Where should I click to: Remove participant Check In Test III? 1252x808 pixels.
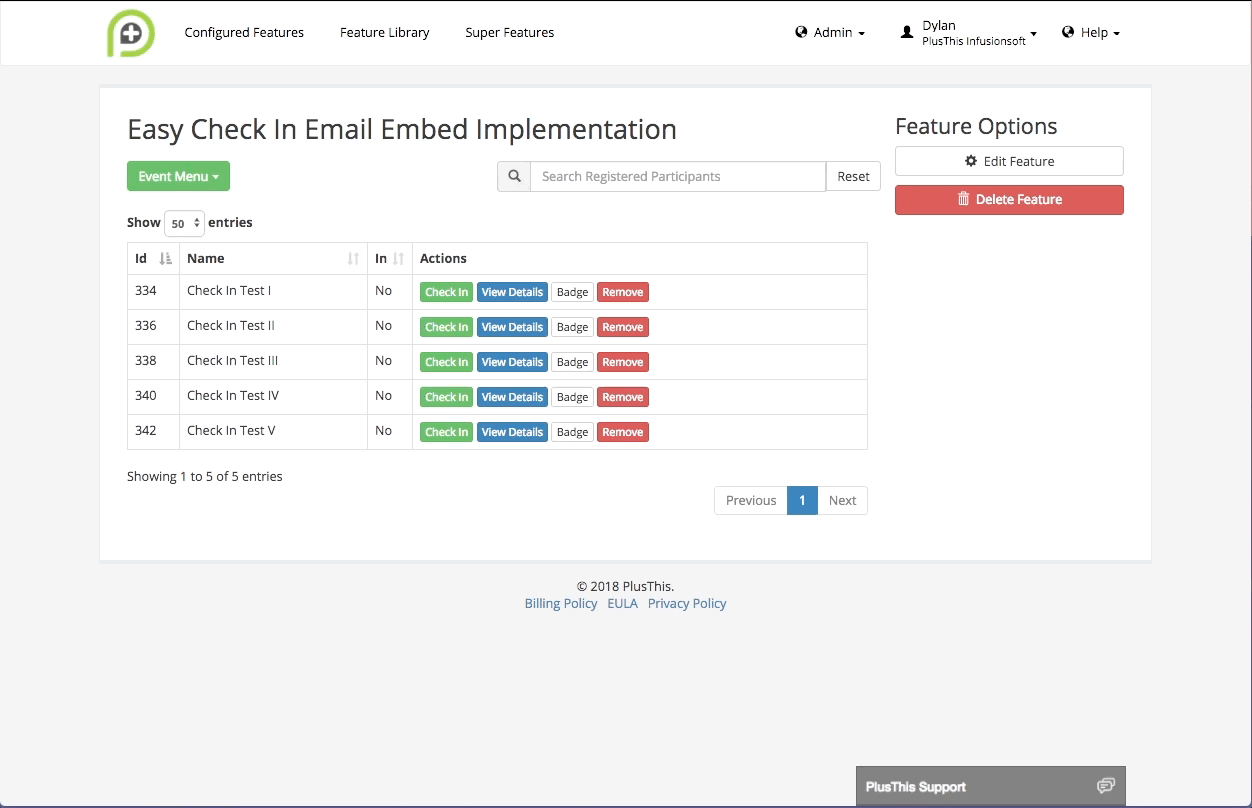(x=623, y=362)
